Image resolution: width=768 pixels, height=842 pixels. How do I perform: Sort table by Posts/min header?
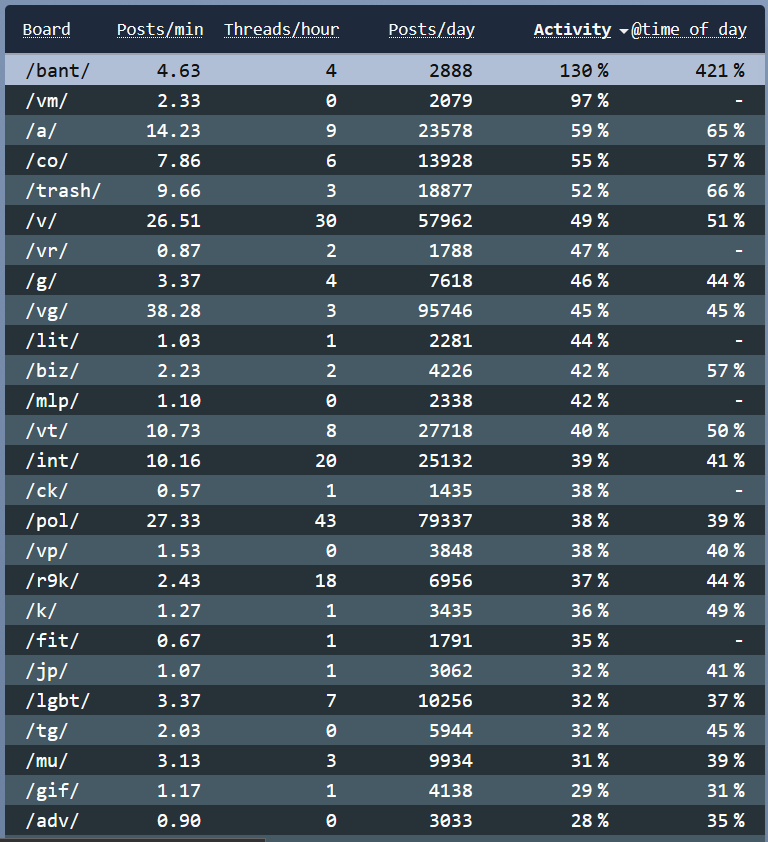pyautogui.click(x=160, y=30)
